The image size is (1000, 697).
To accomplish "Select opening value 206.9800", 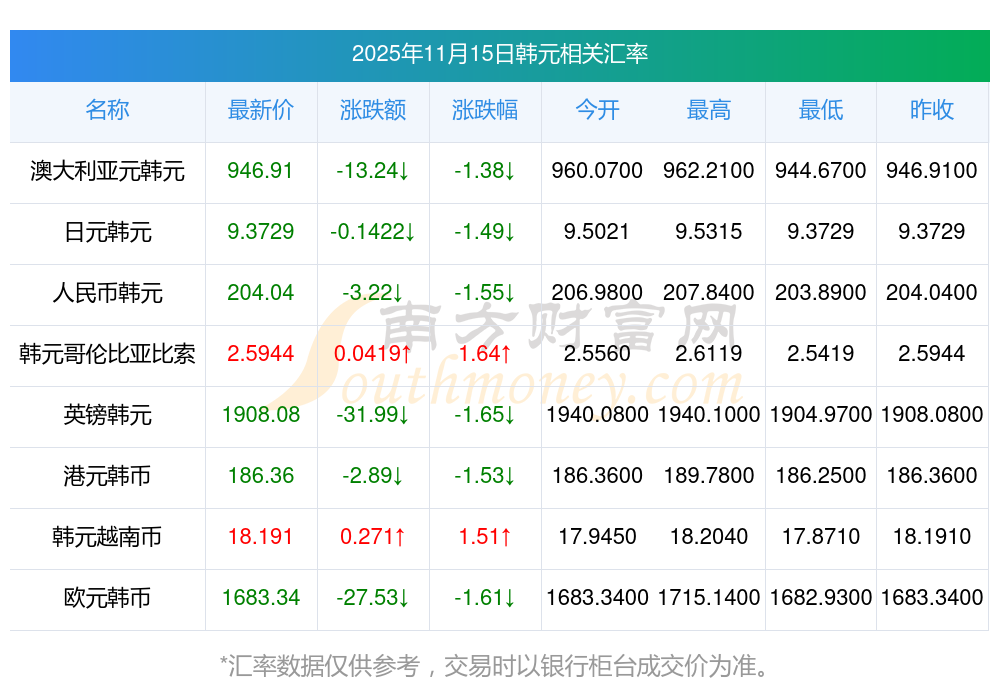I will [597, 293].
